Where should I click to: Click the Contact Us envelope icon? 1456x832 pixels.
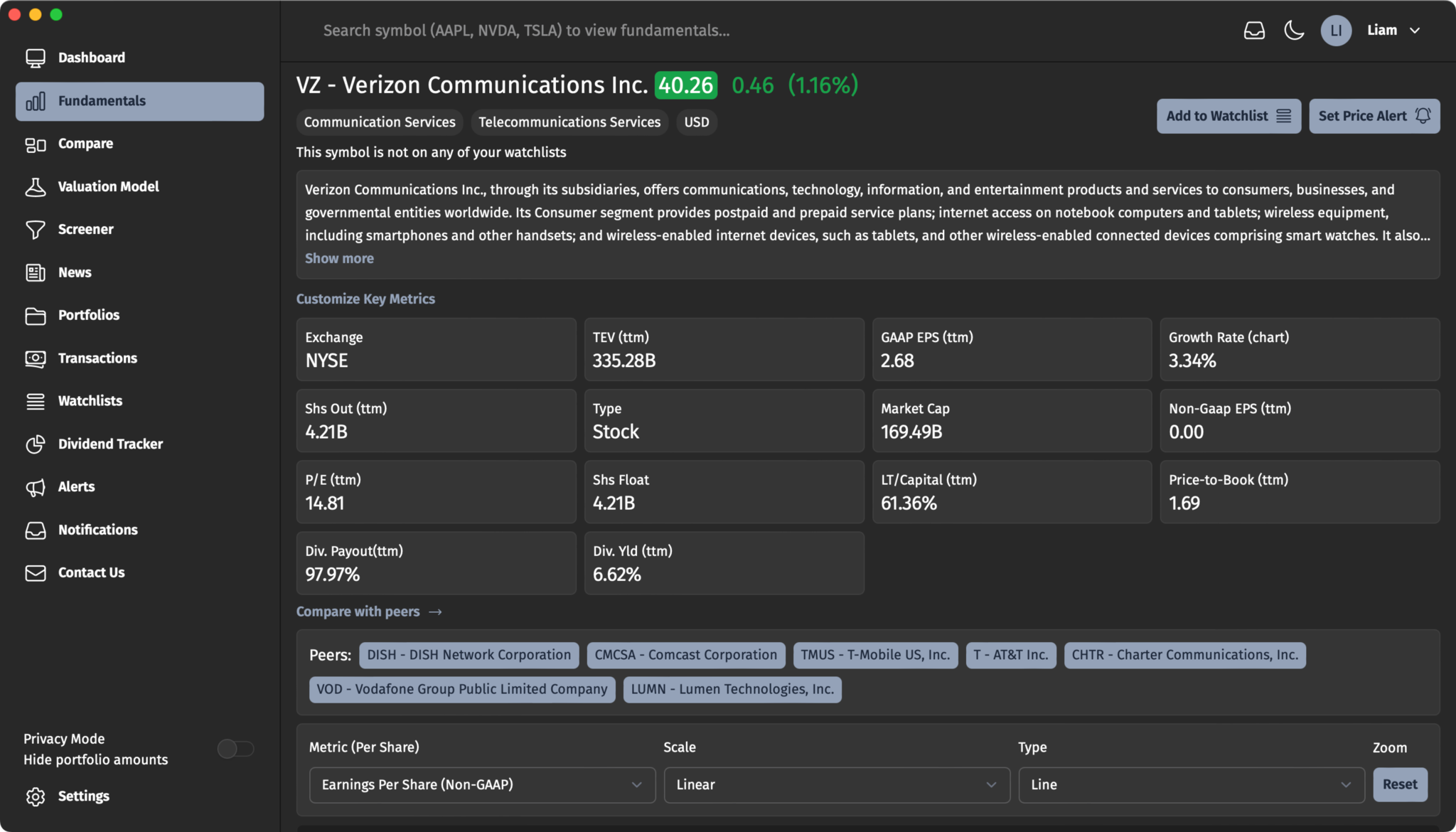tap(36, 572)
